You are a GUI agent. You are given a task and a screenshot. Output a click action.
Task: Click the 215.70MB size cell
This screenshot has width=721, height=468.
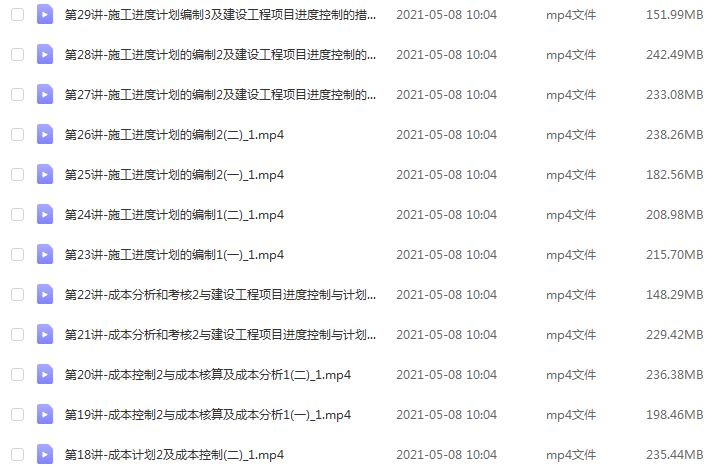tap(675, 255)
